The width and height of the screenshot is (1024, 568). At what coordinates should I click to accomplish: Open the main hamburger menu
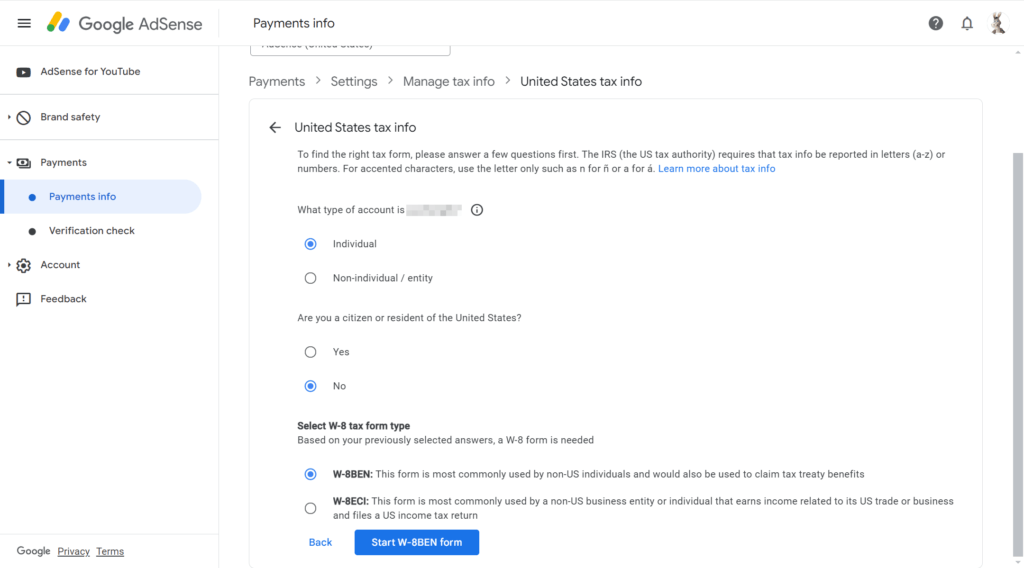pos(24,24)
